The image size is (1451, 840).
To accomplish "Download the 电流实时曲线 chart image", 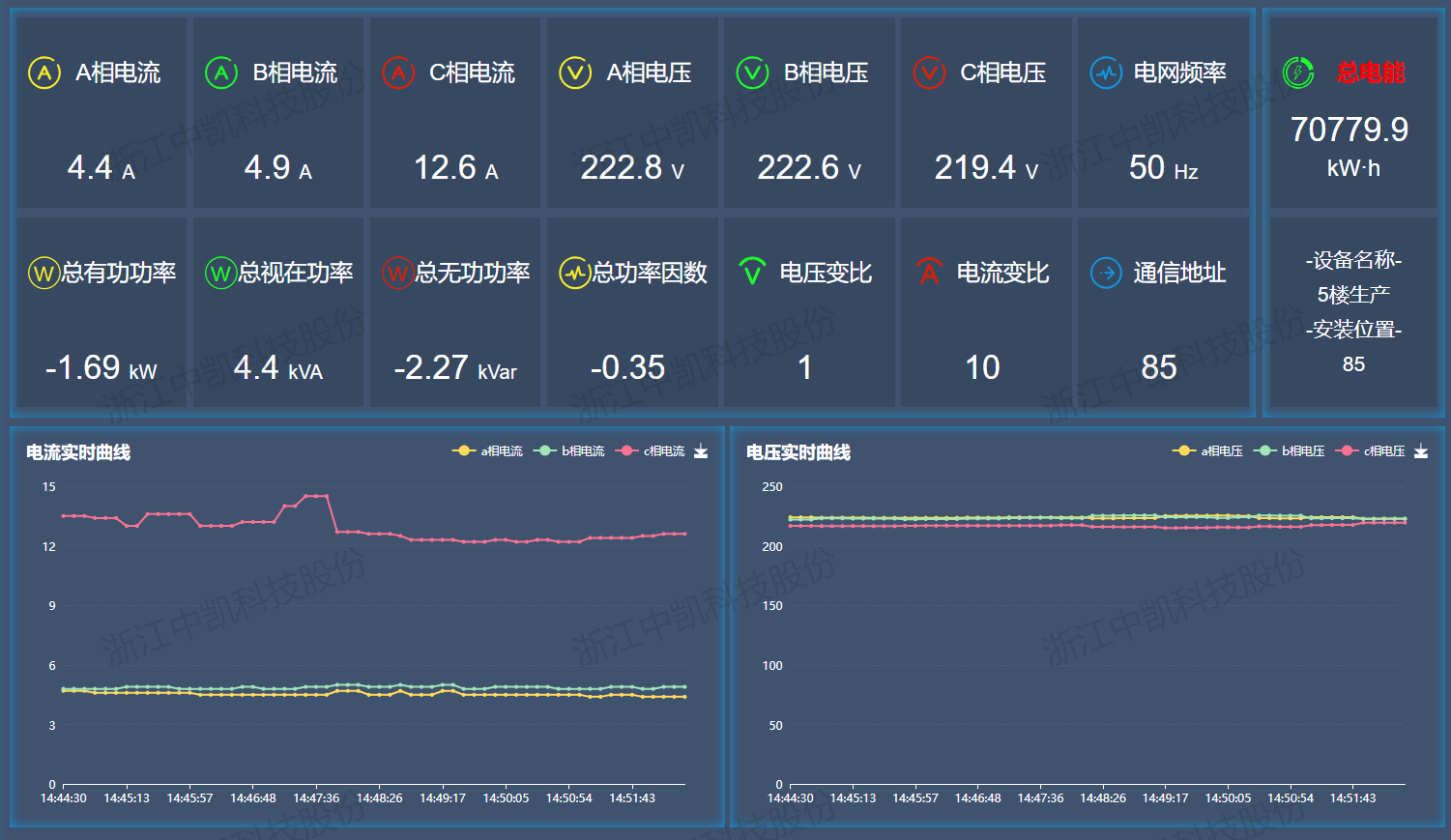I will tap(701, 451).
